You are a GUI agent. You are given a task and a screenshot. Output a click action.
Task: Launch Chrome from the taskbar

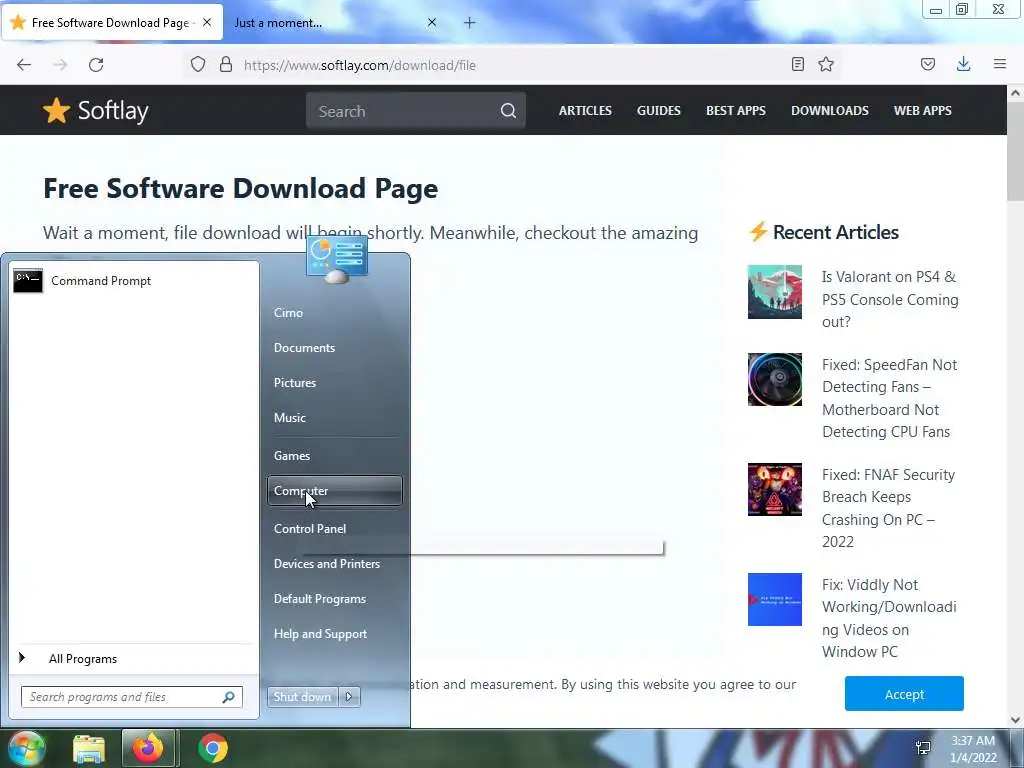(x=213, y=748)
